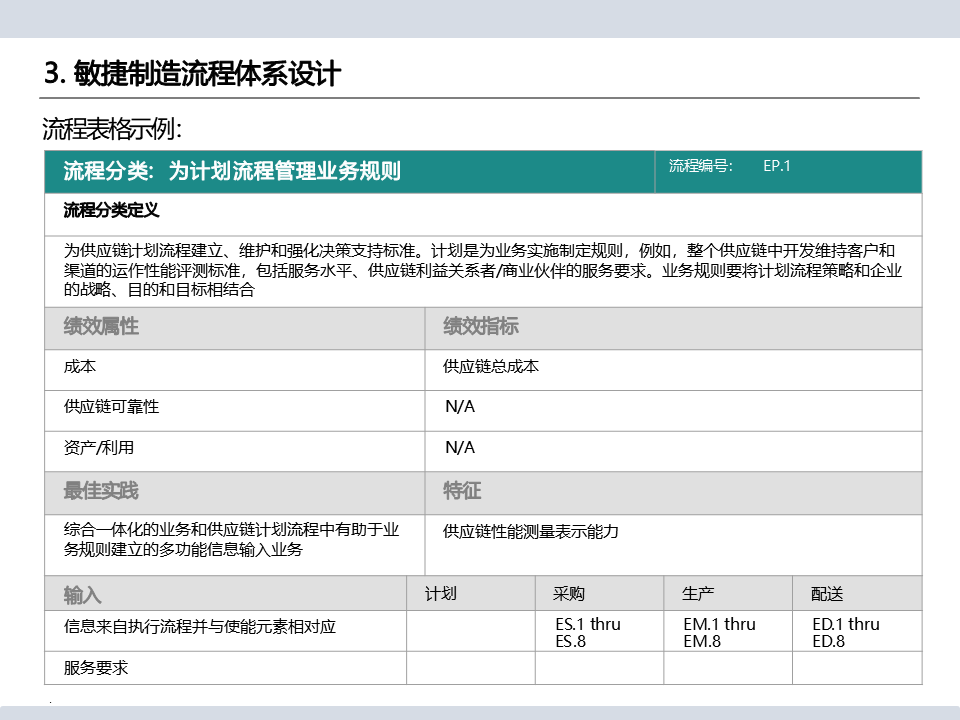Click the 流程编号 label
The width and height of the screenshot is (960, 720).
(700, 166)
